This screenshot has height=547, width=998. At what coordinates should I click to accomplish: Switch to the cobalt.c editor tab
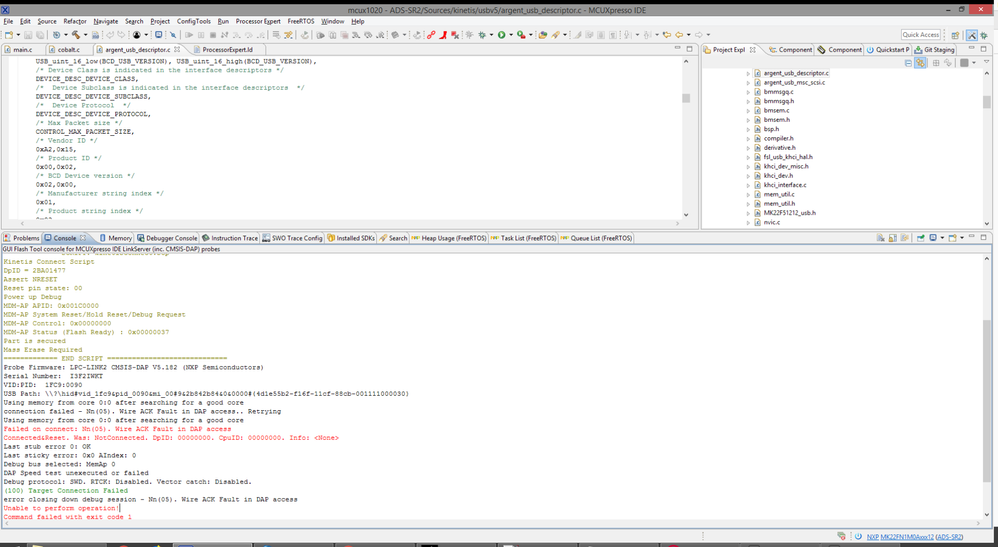pyautogui.click(x=69, y=49)
